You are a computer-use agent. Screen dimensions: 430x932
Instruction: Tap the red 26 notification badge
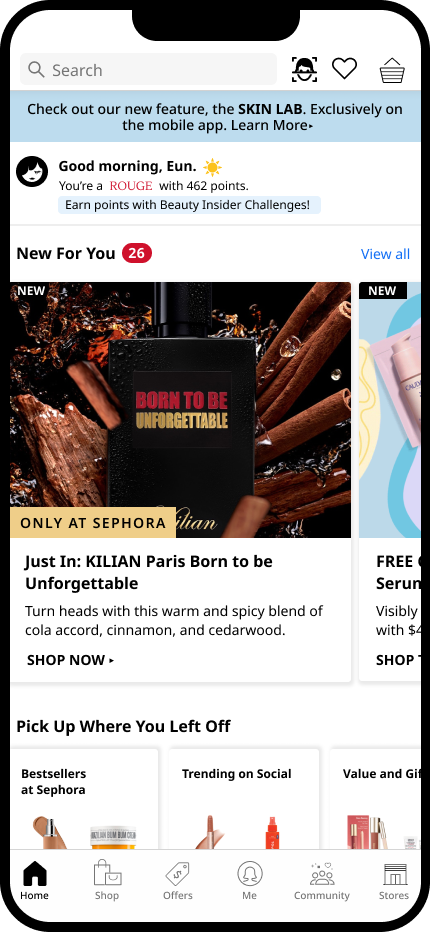click(137, 253)
